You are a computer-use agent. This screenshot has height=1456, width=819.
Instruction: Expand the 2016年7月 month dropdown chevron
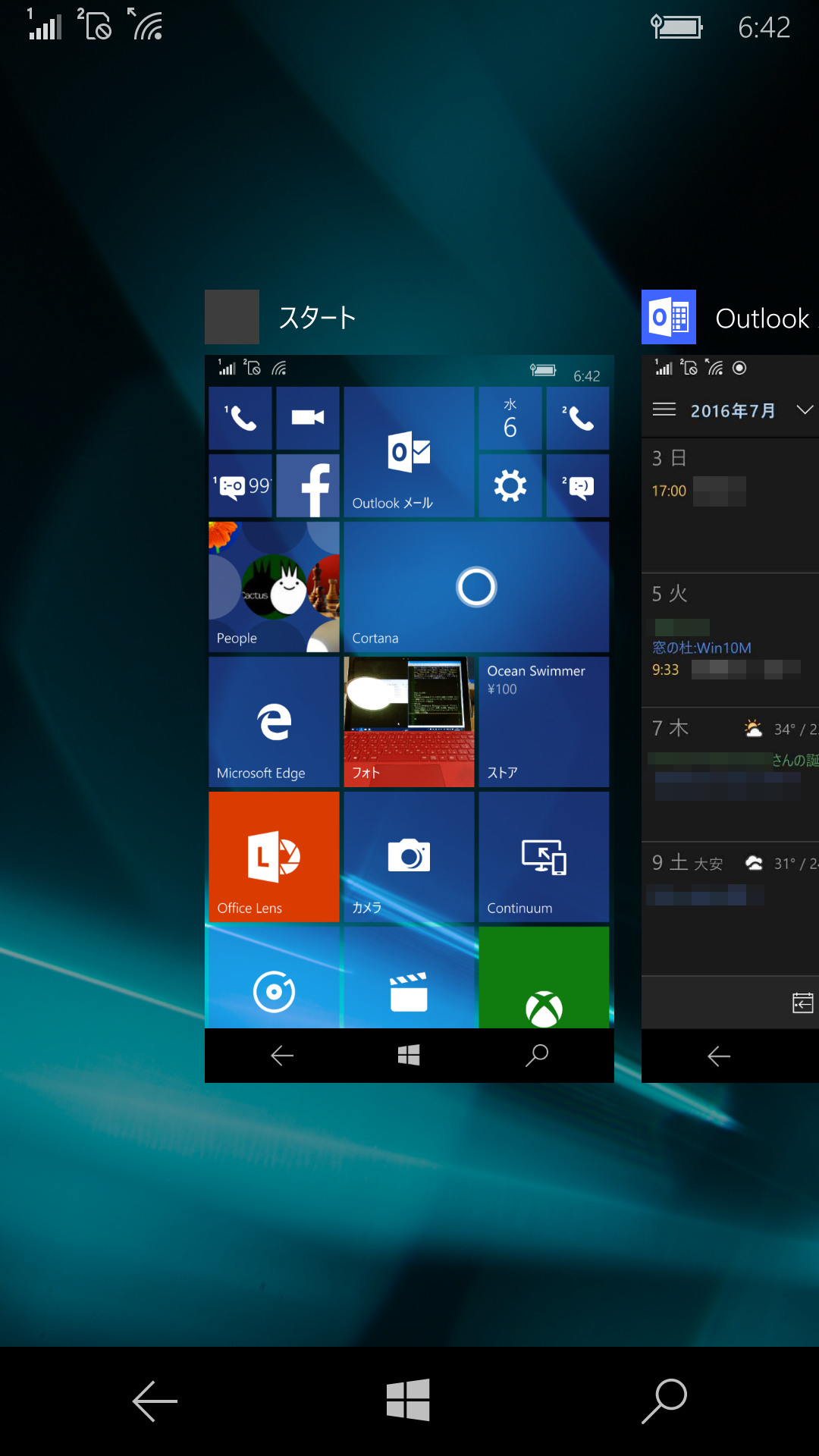point(805,410)
